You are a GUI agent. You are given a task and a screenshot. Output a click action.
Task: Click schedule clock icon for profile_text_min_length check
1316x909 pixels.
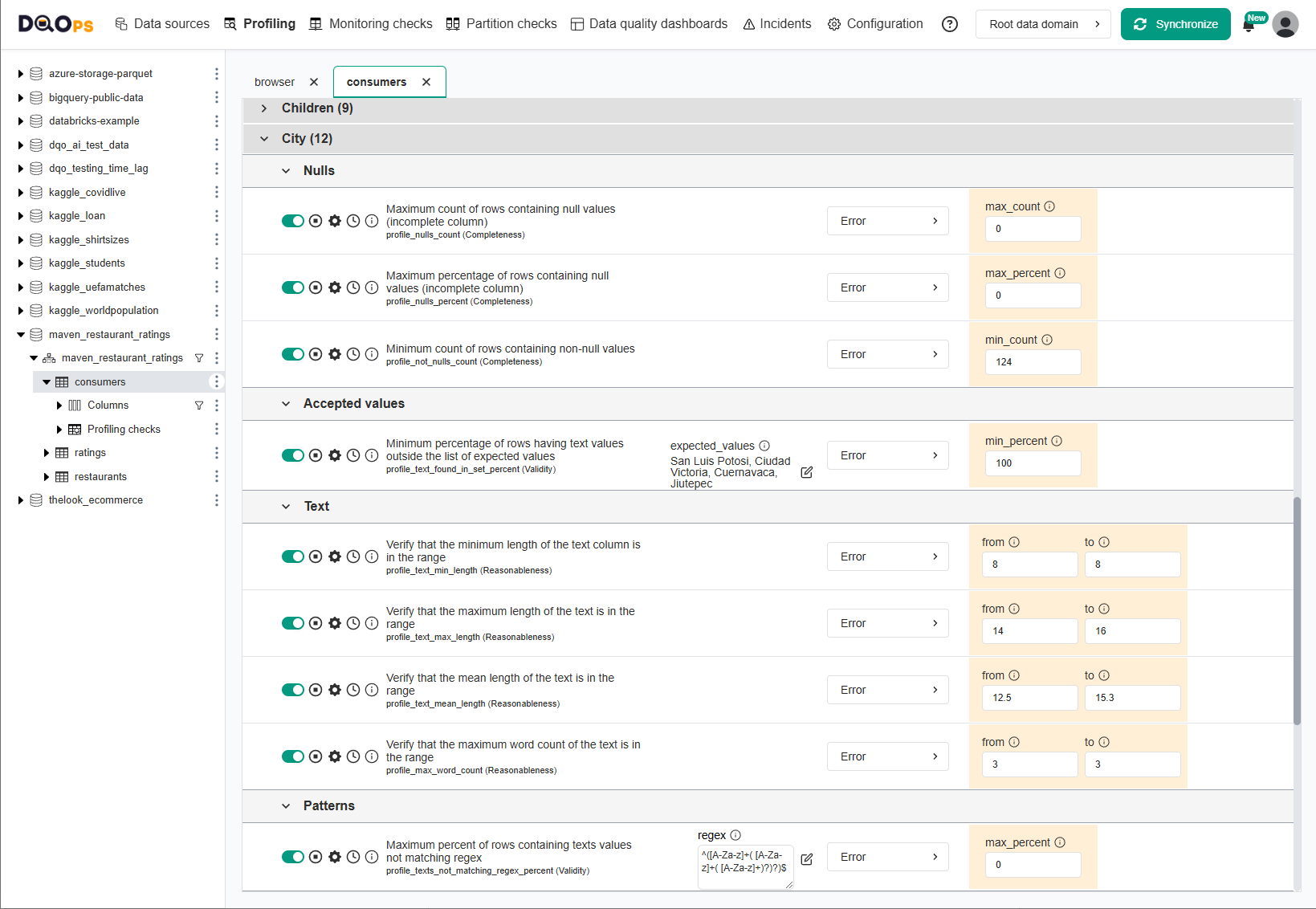pyautogui.click(x=353, y=556)
